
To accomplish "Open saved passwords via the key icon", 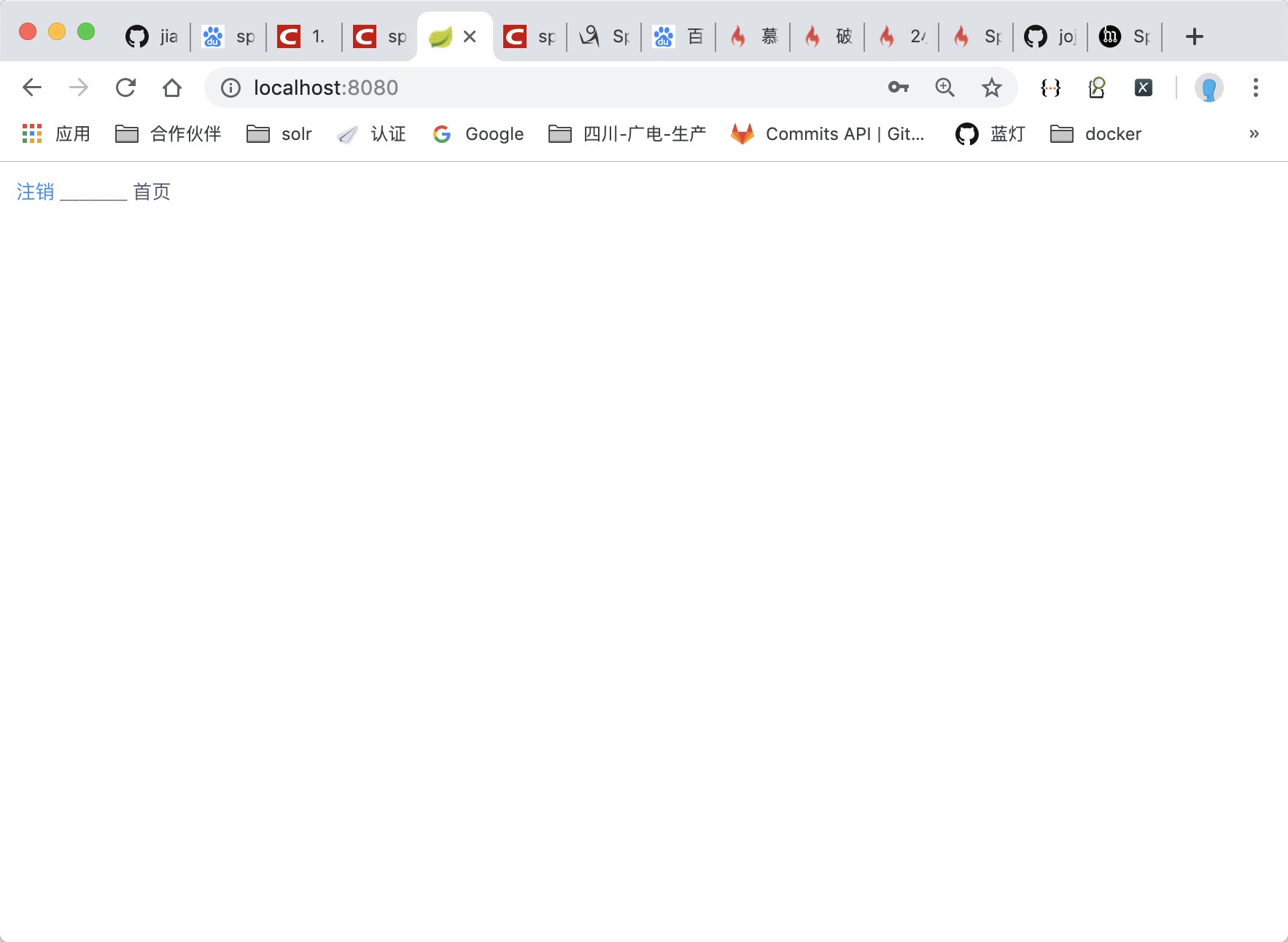I will pos(899,87).
